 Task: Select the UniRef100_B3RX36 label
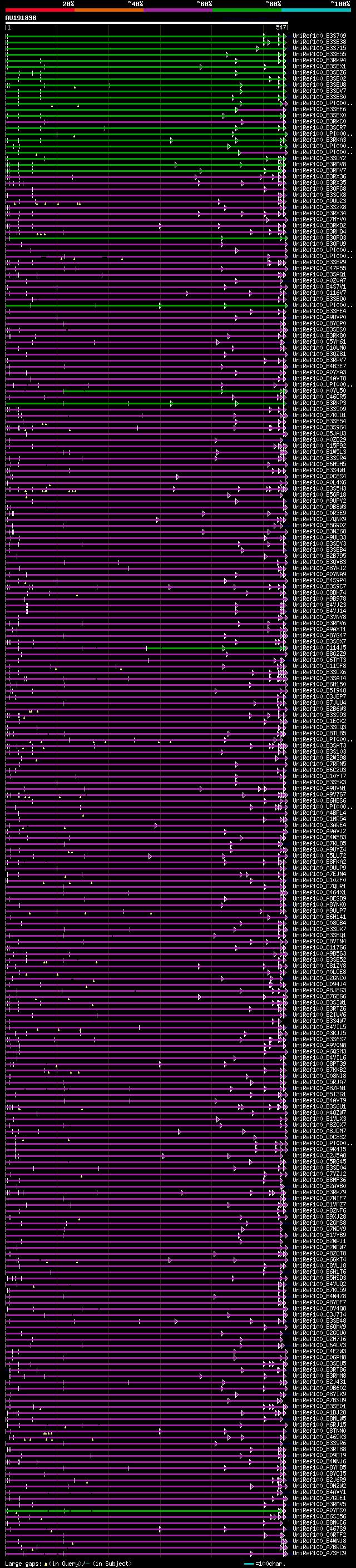coord(319,176)
